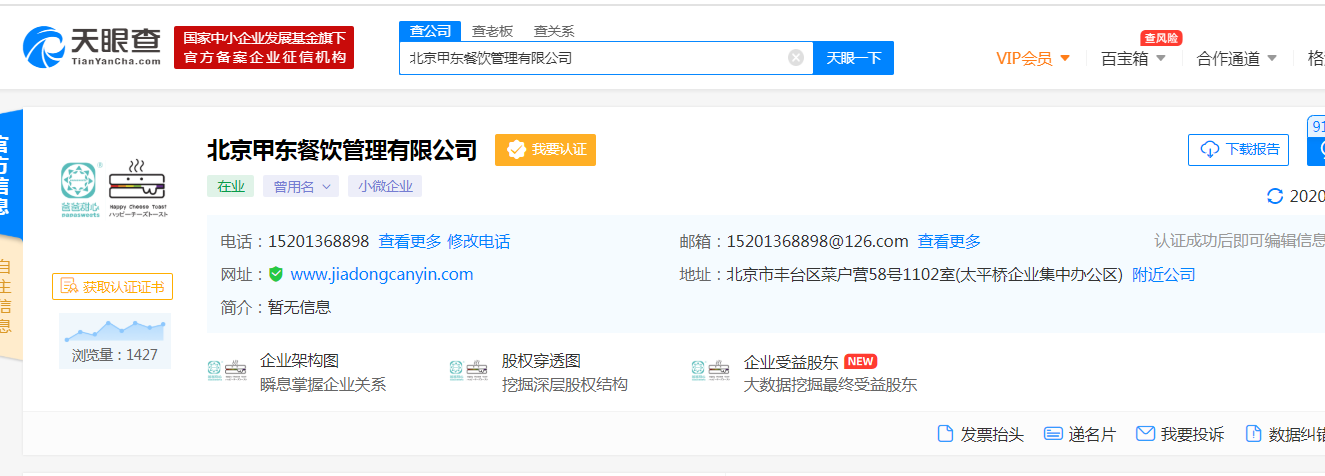
Task: Click the 企业受益股东 icon
Action: pyautogui.click(x=711, y=371)
